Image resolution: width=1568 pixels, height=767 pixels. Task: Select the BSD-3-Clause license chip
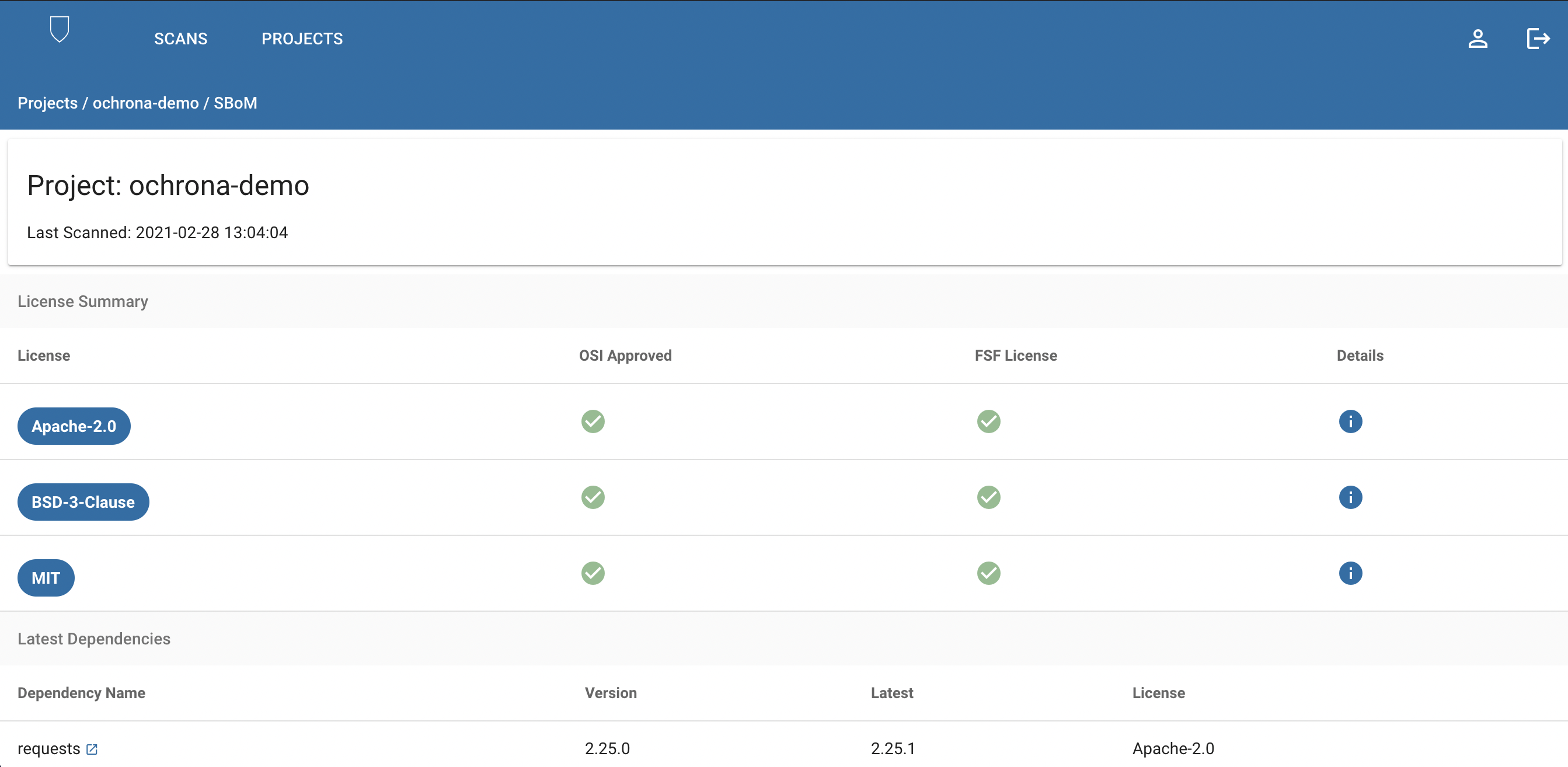[83, 502]
